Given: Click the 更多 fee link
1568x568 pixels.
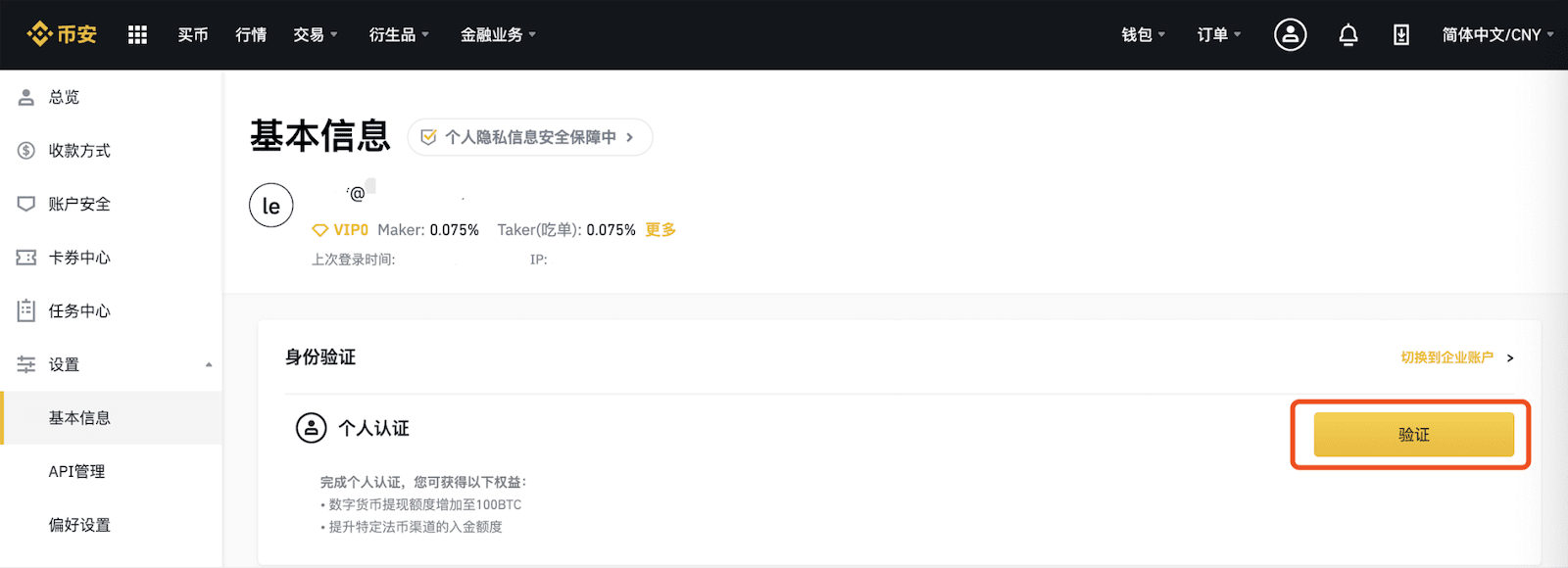Looking at the screenshot, I should click(x=661, y=230).
